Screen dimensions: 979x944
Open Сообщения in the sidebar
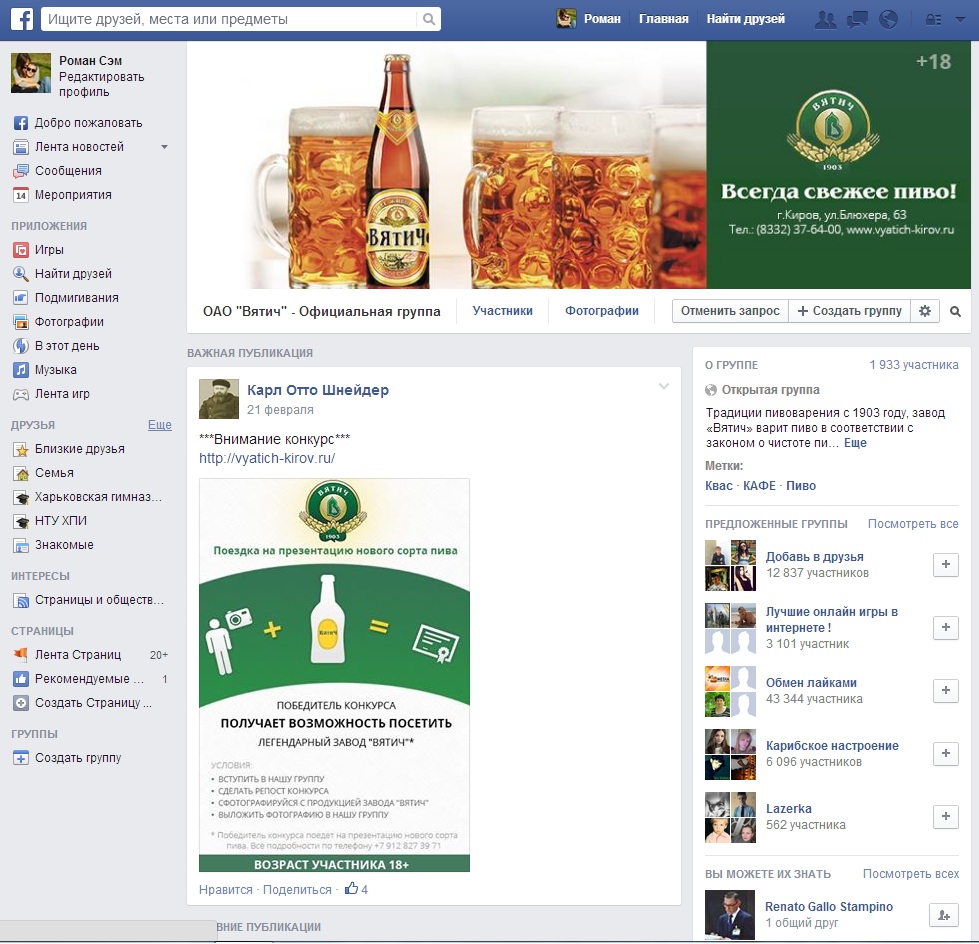57,171
